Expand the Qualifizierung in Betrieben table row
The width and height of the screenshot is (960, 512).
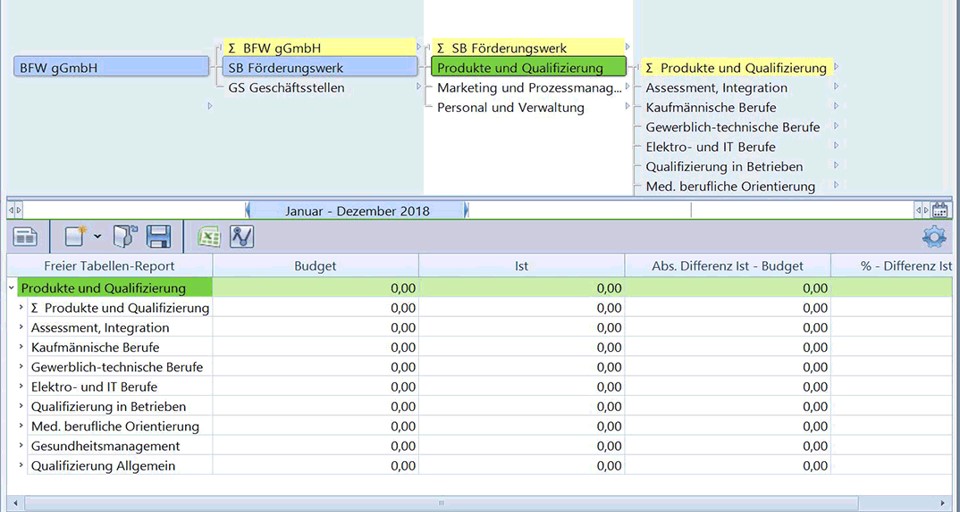[21, 406]
